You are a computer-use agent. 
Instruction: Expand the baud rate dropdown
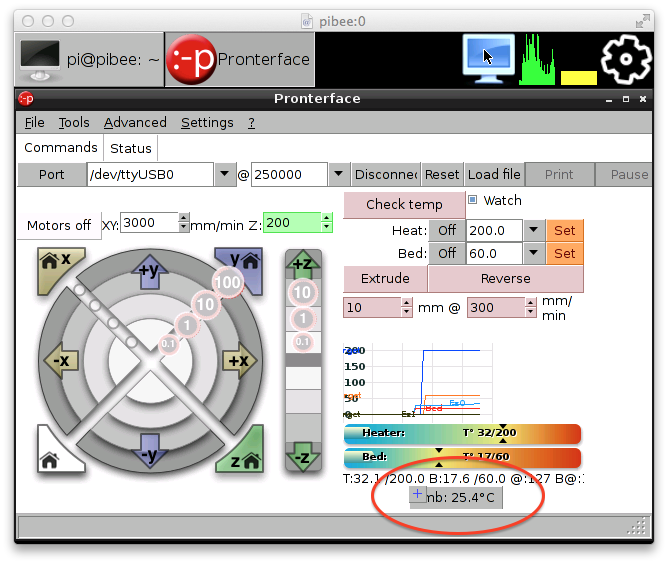[x=339, y=174]
